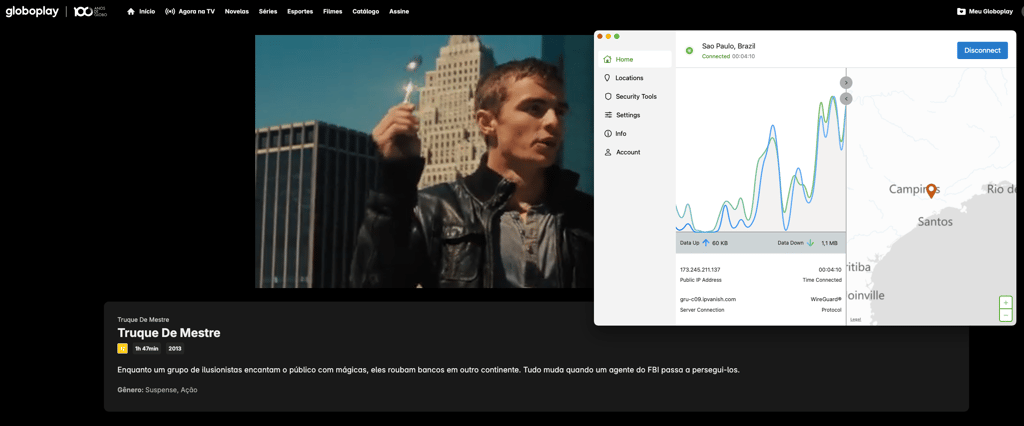Click the WireGuard protocol value
This screenshot has height=426, width=1024.
pos(826,299)
